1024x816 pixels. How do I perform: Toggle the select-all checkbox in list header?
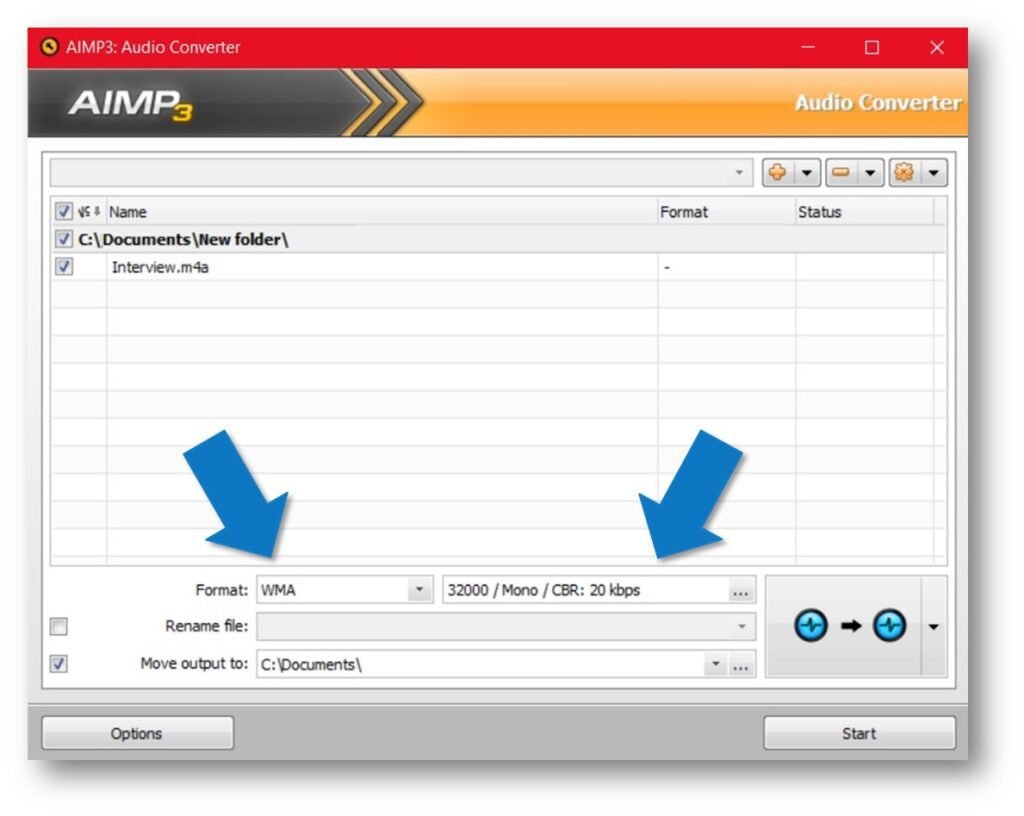(63, 212)
